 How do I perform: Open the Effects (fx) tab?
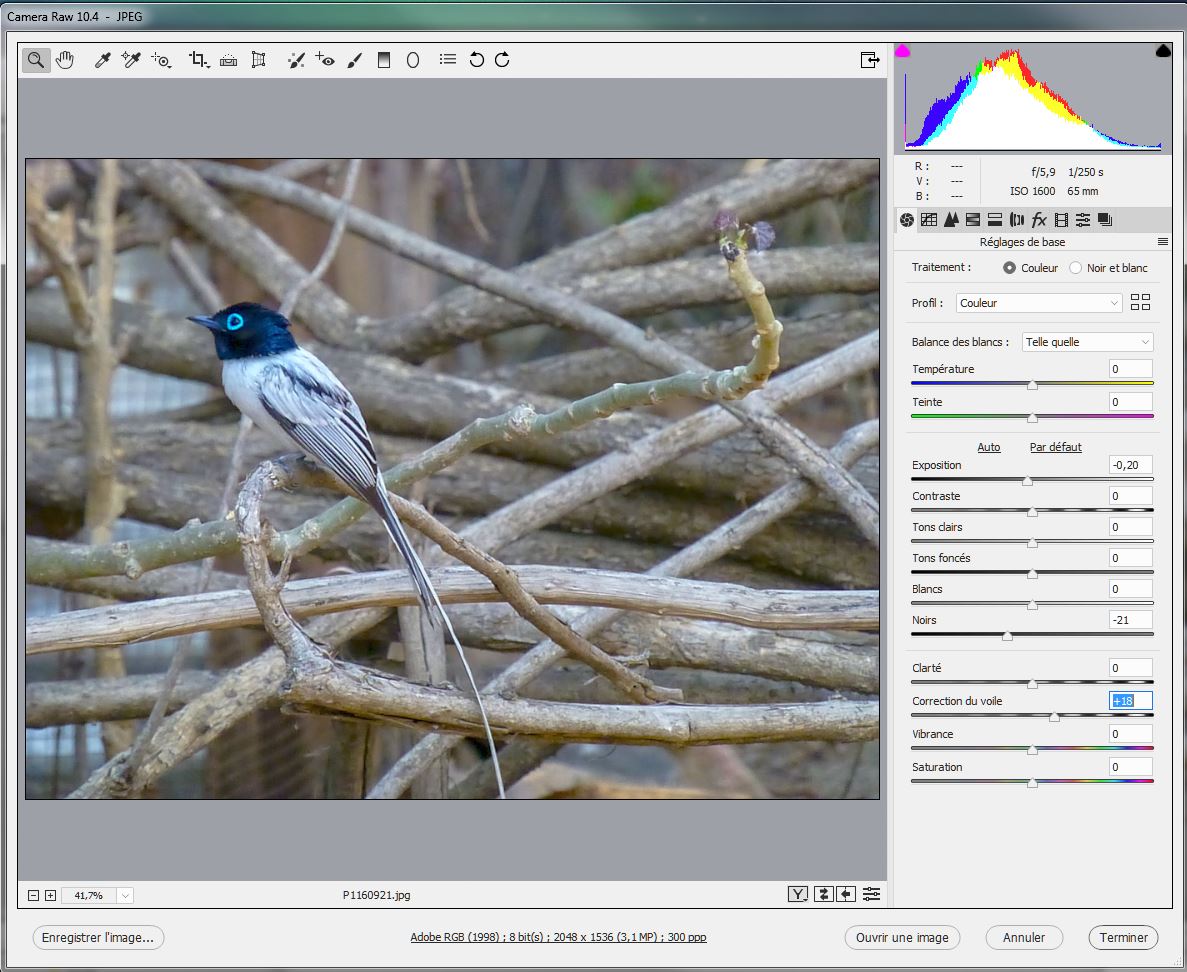tap(1039, 220)
